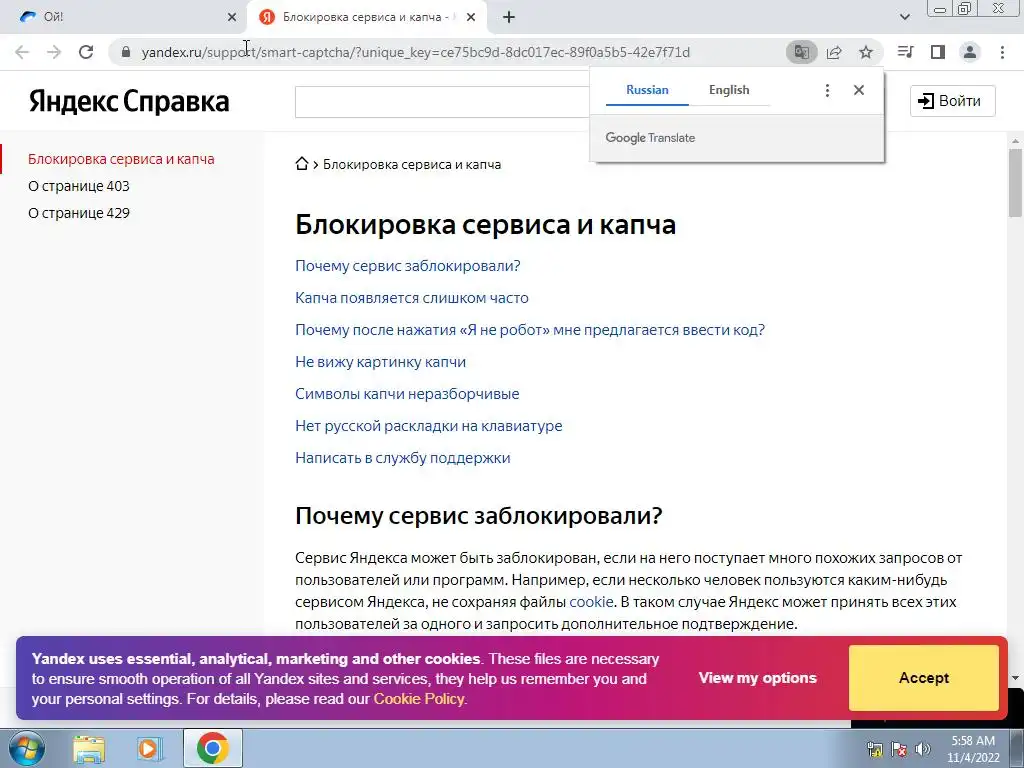
Task: Open the media controls icon in toolbar
Action: 906,52
